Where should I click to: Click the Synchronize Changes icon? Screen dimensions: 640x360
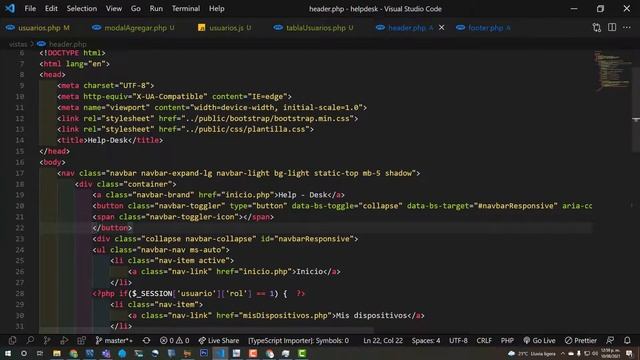147,340
